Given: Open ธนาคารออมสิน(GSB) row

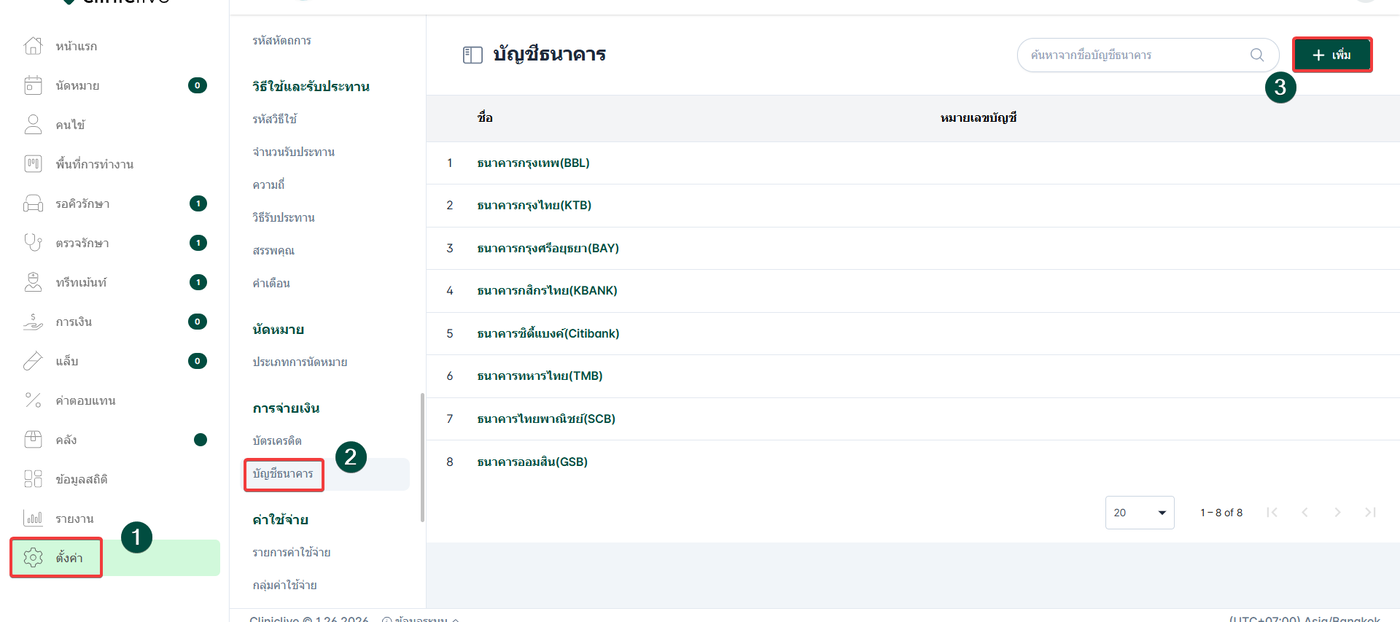Looking at the screenshot, I should coord(913,462).
